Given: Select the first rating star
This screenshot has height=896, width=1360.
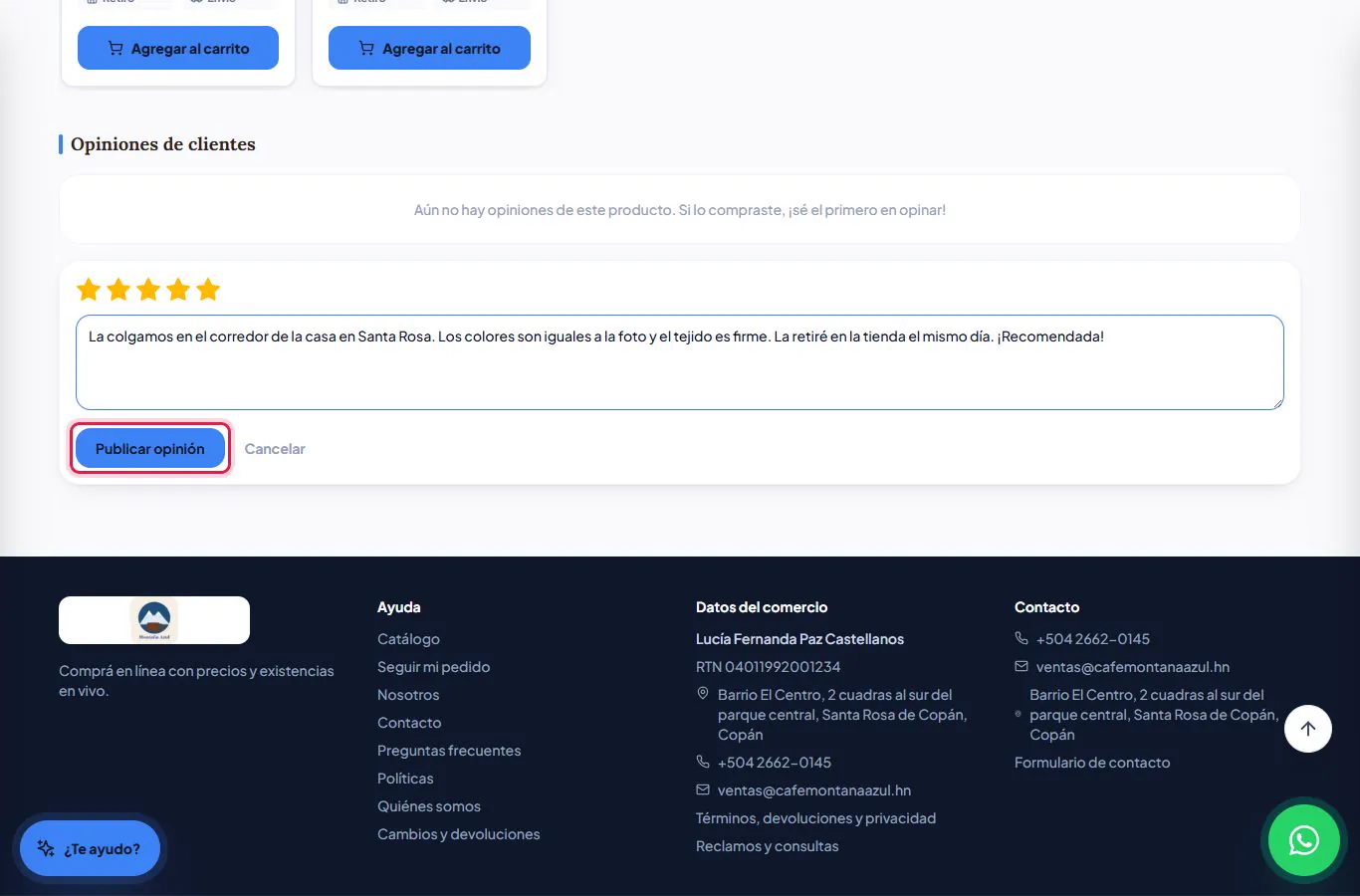Looking at the screenshot, I should [89, 290].
